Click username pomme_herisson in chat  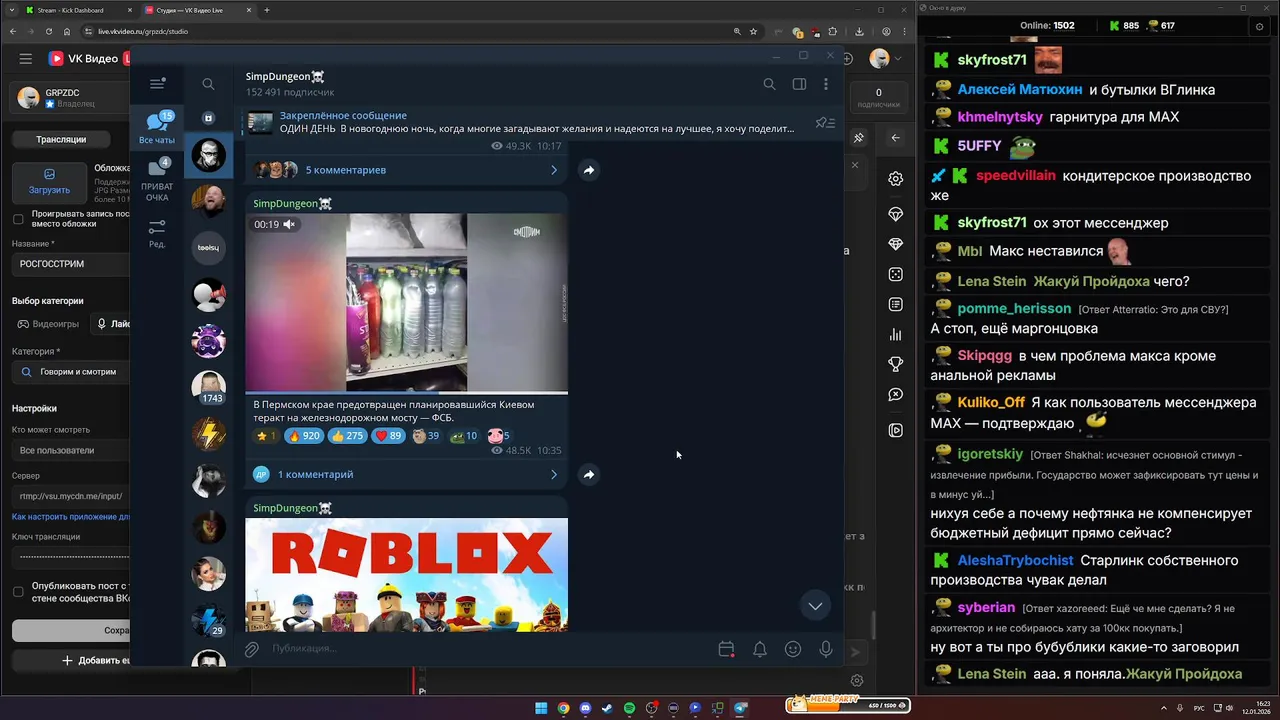[x=1012, y=309]
